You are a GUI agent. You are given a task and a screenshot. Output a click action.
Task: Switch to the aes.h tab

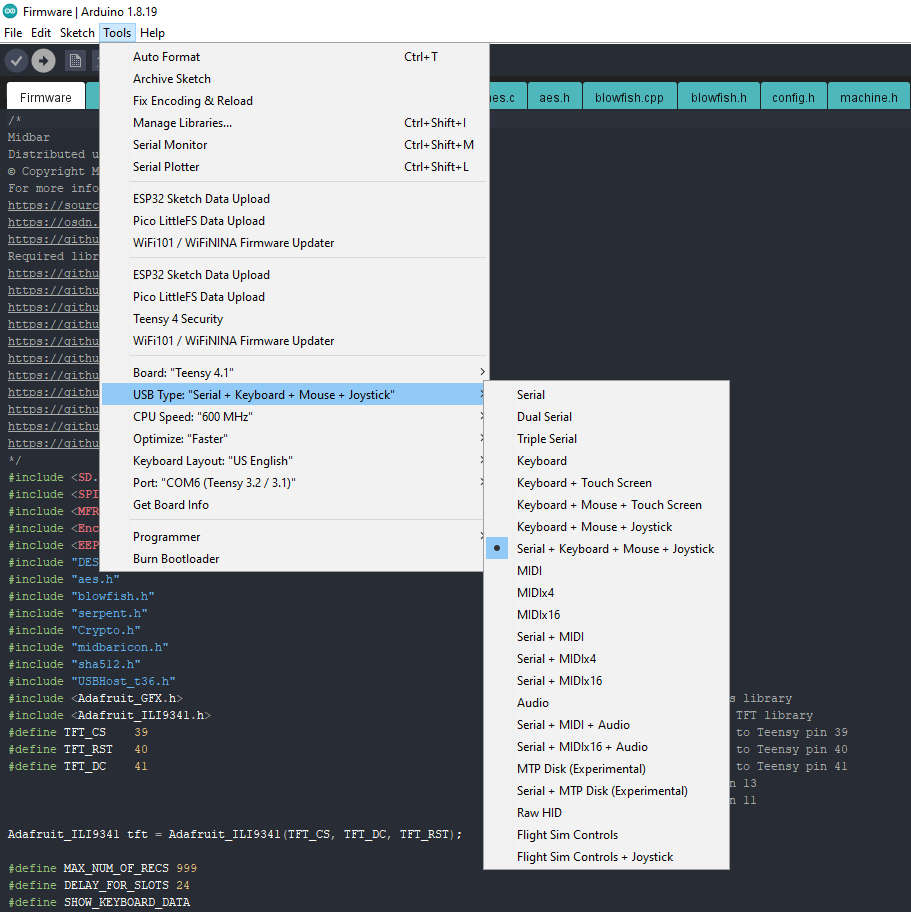click(x=554, y=97)
